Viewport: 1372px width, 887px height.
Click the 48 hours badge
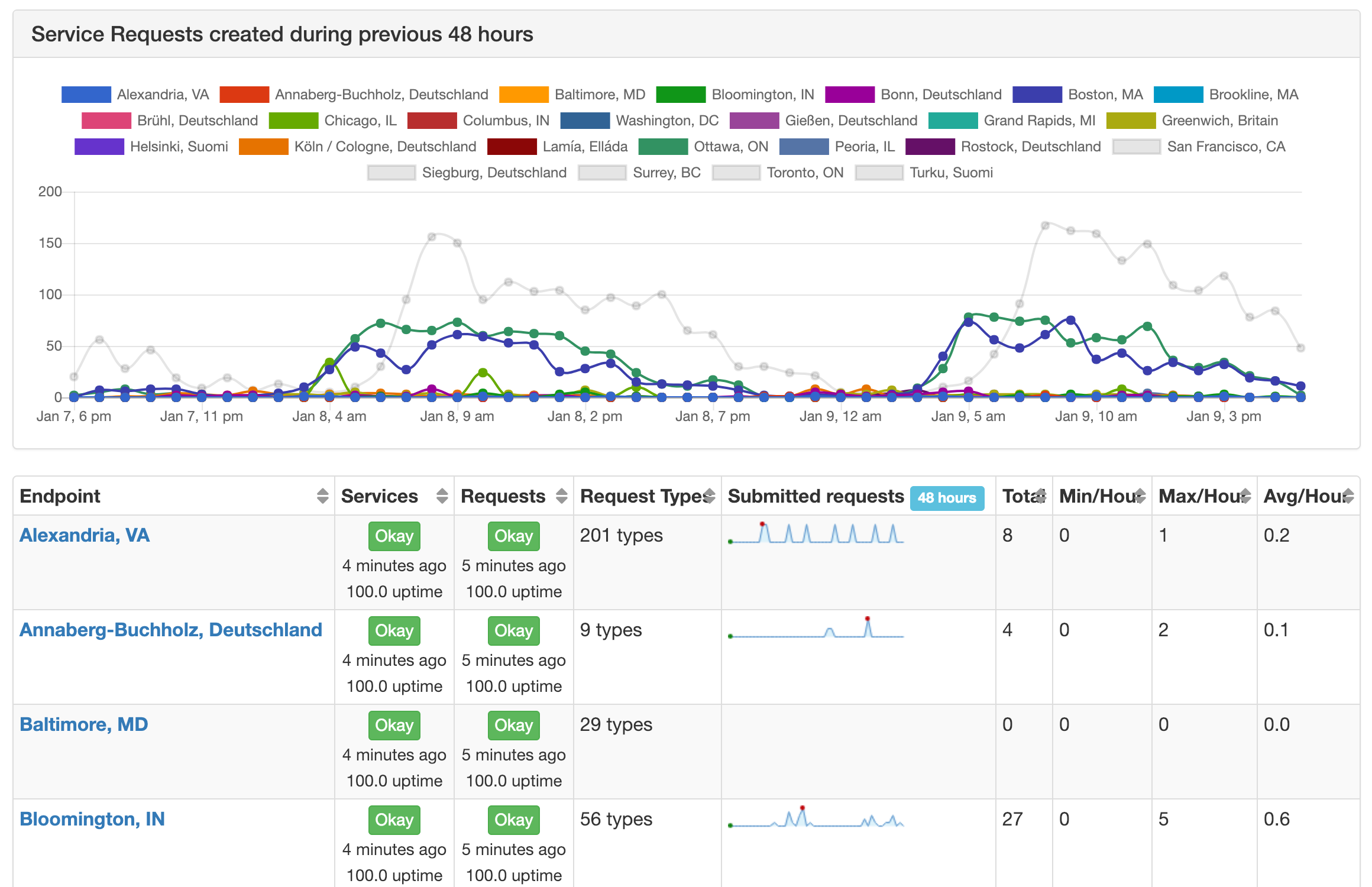click(947, 498)
